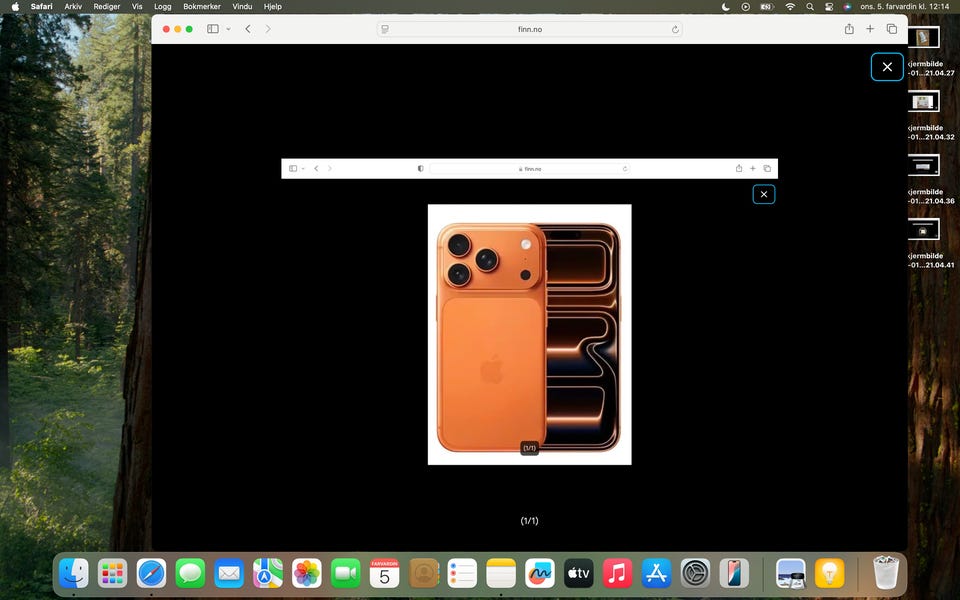Open the Bokmerker menu
This screenshot has width=960, height=600.
coord(202,6)
